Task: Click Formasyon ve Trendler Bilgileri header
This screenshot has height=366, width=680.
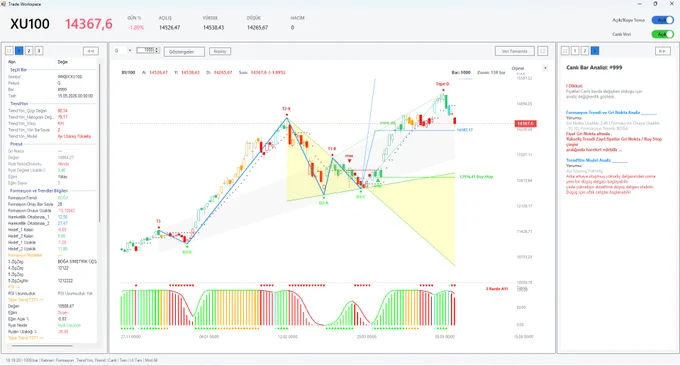Action: (39, 191)
